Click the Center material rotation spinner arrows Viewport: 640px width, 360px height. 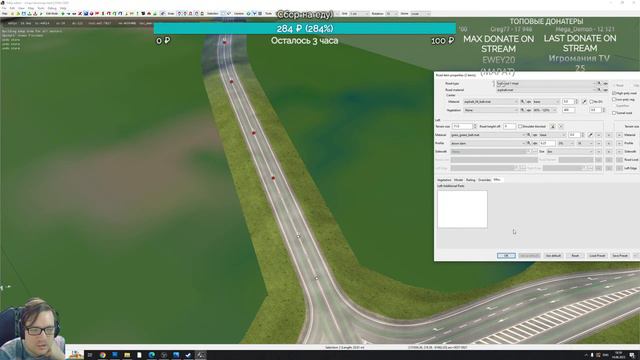point(577,102)
